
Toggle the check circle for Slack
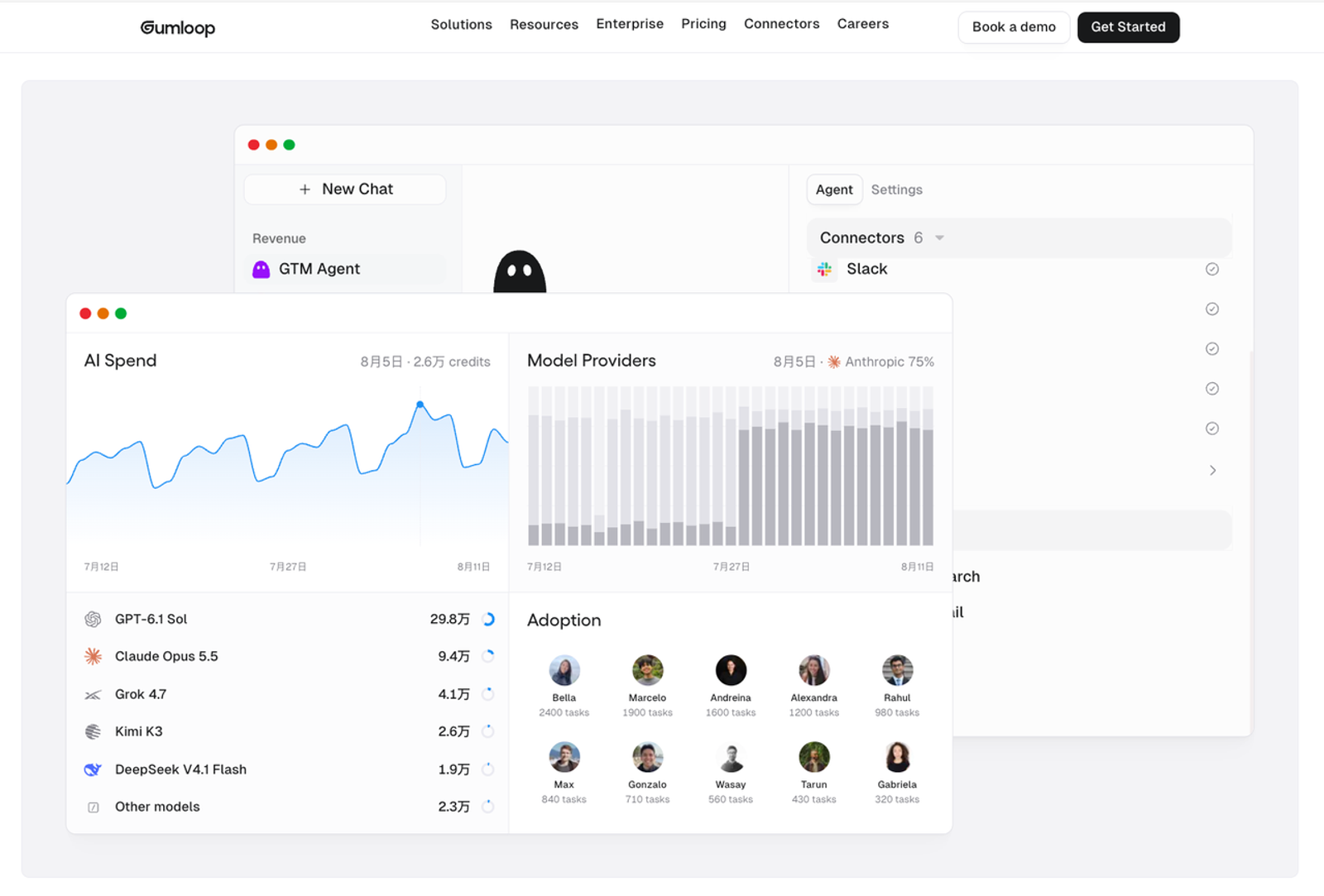coord(1211,269)
